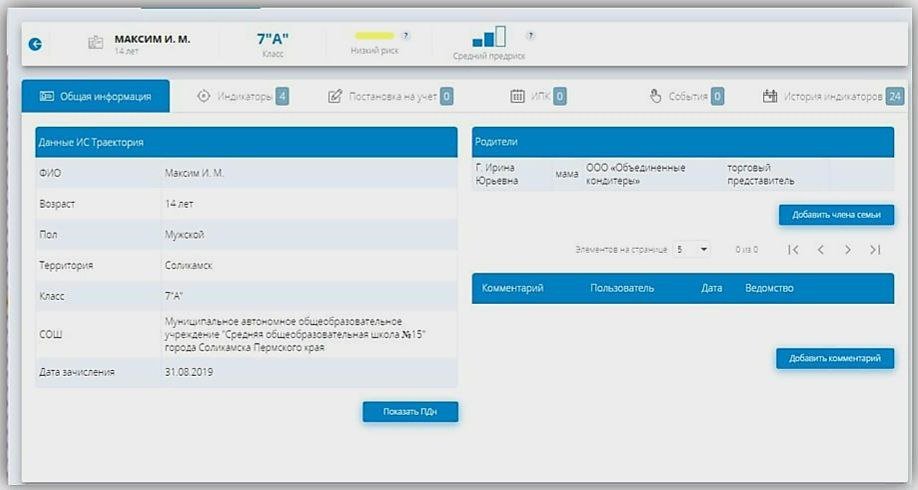The image size is (918, 490).
Task: Click help icon next to medium pre-risk chart
Action: point(530,35)
